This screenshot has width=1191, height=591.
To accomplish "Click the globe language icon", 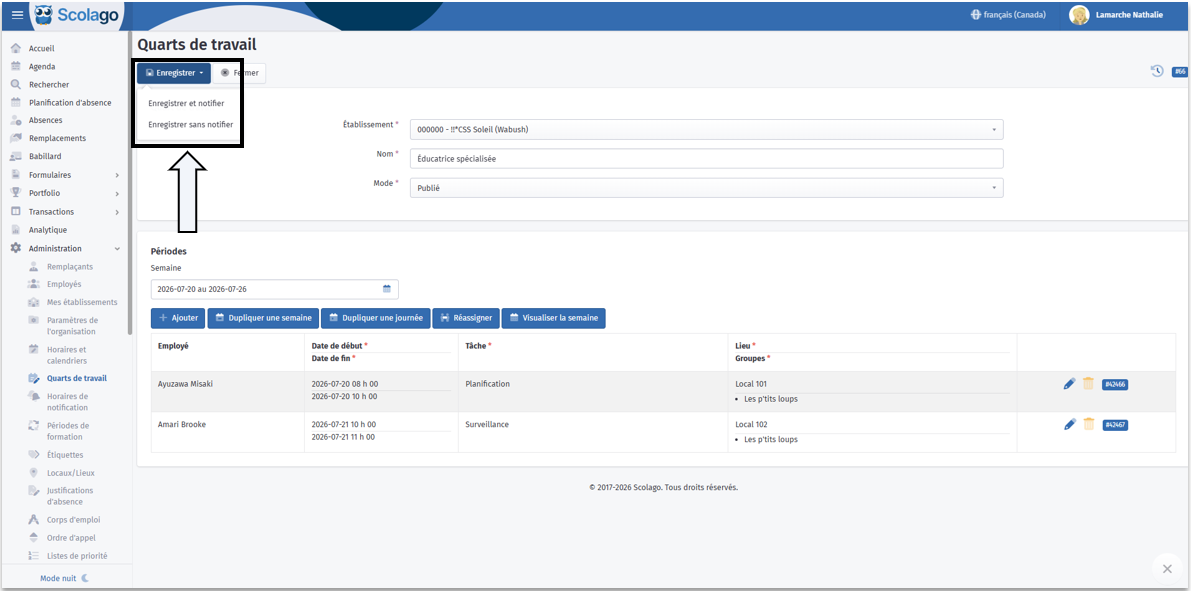I will point(975,15).
